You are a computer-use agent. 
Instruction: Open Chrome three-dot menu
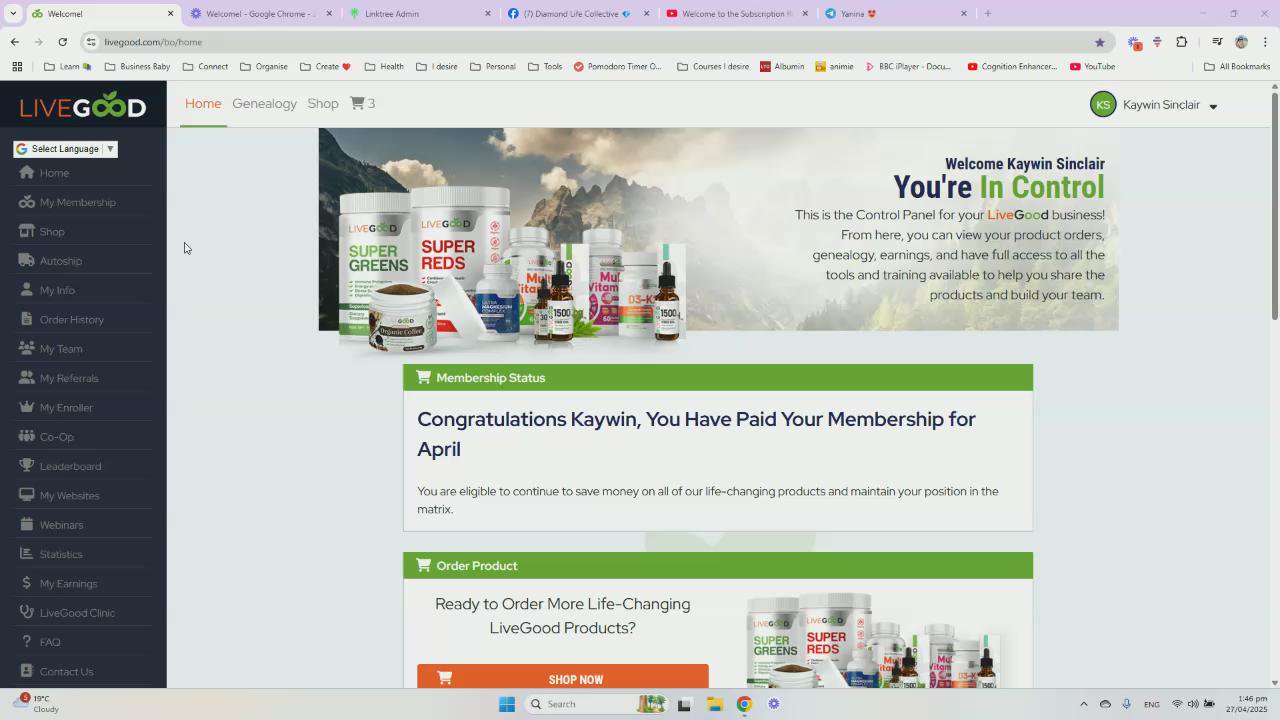tap(1265, 42)
